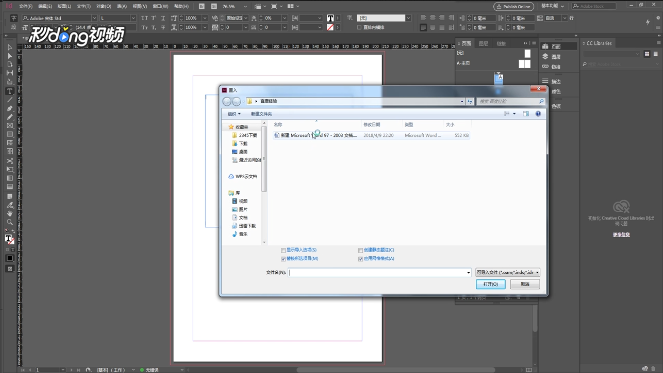Select the Direct Selection tool
The height and width of the screenshot is (373, 663).
click(x=9, y=56)
